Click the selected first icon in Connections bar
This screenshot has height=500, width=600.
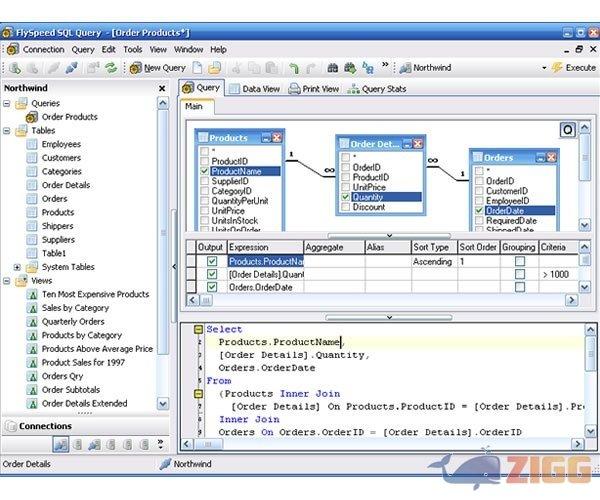point(60,445)
